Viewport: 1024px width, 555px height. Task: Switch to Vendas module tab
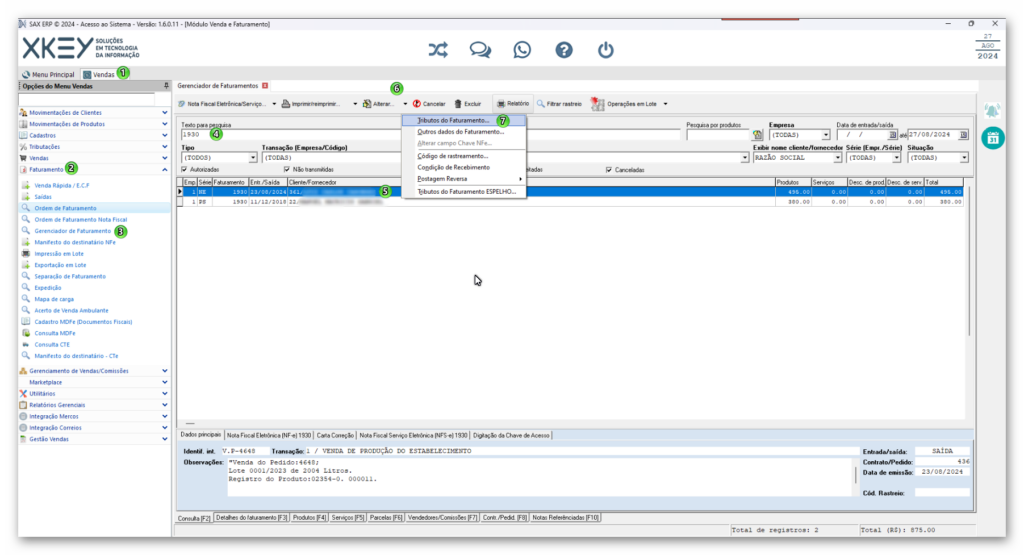(x=99, y=74)
